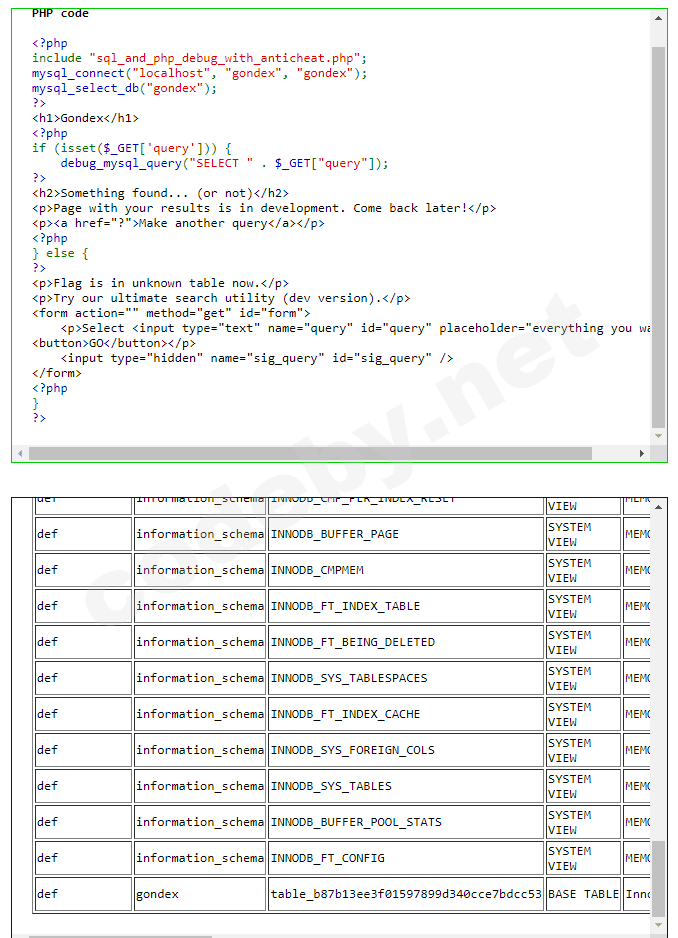This screenshot has width=678, height=938.
Task: Click the hidden sig_query input code line
Action: [257, 358]
